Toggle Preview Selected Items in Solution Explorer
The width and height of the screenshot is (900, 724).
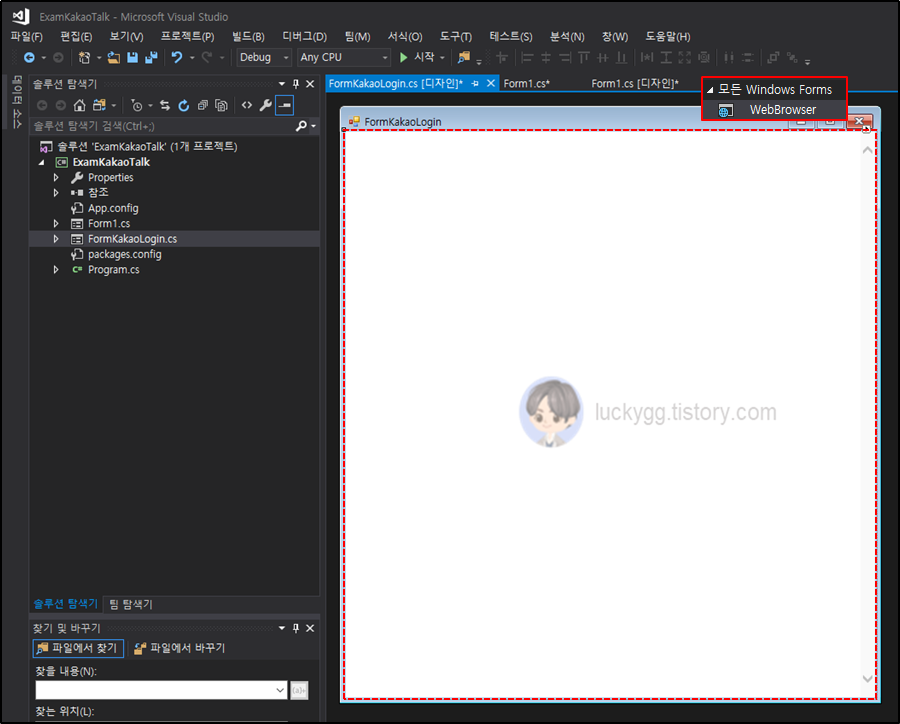click(285, 105)
